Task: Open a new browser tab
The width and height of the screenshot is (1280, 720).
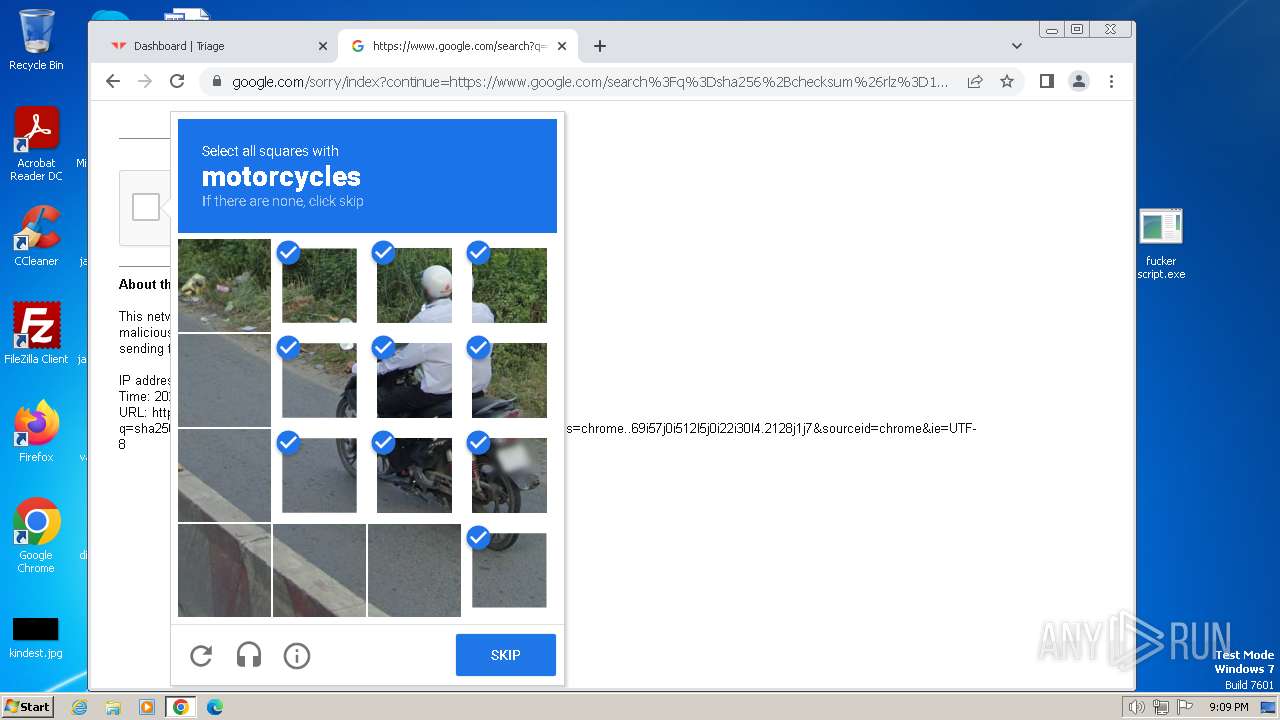Action: pyautogui.click(x=600, y=46)
